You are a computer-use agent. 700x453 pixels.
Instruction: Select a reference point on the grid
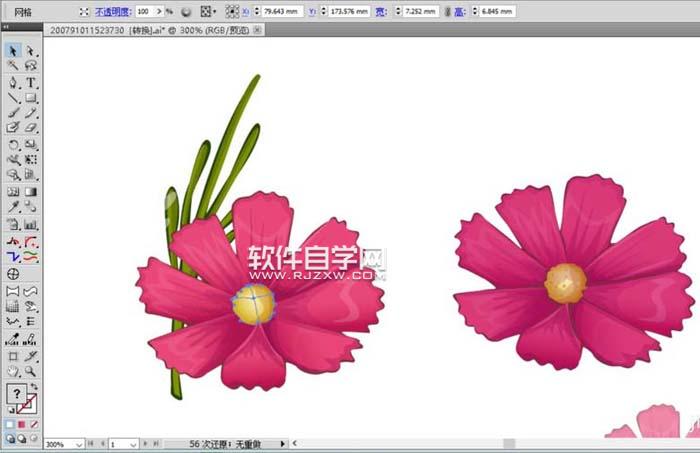point(232,11)
